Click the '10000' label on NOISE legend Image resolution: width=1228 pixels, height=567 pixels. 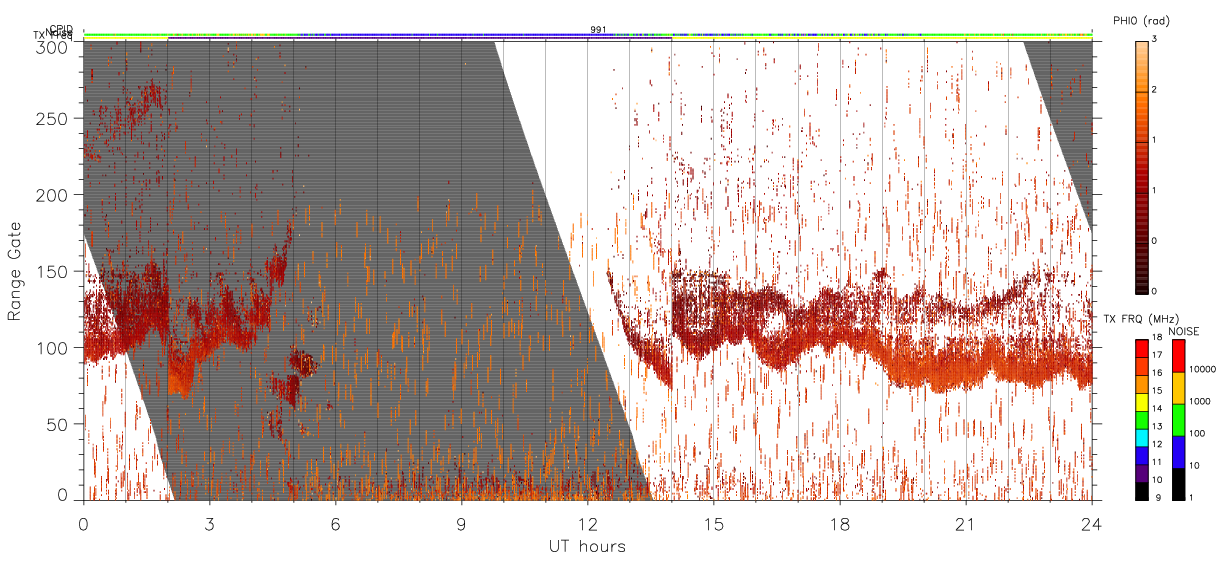pyautogui.click(x=1201, y=369)
